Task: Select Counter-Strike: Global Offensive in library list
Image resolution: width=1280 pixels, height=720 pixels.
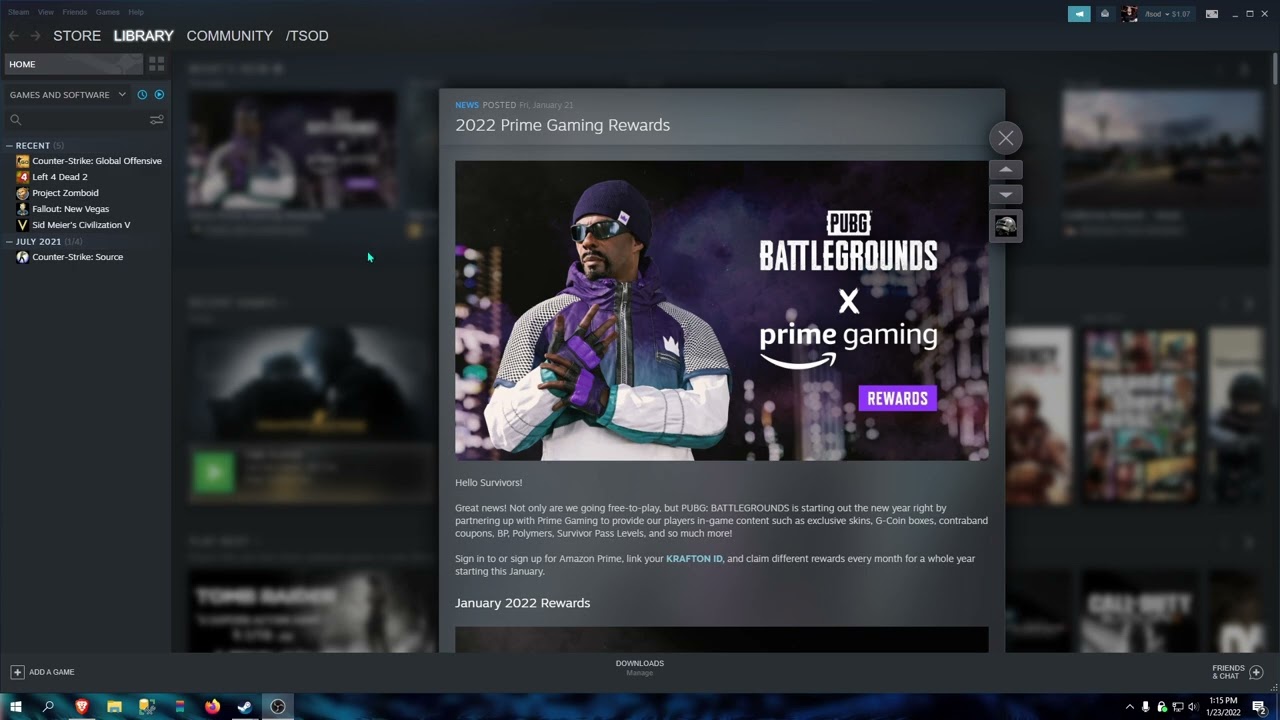Action: pos(88,161)
